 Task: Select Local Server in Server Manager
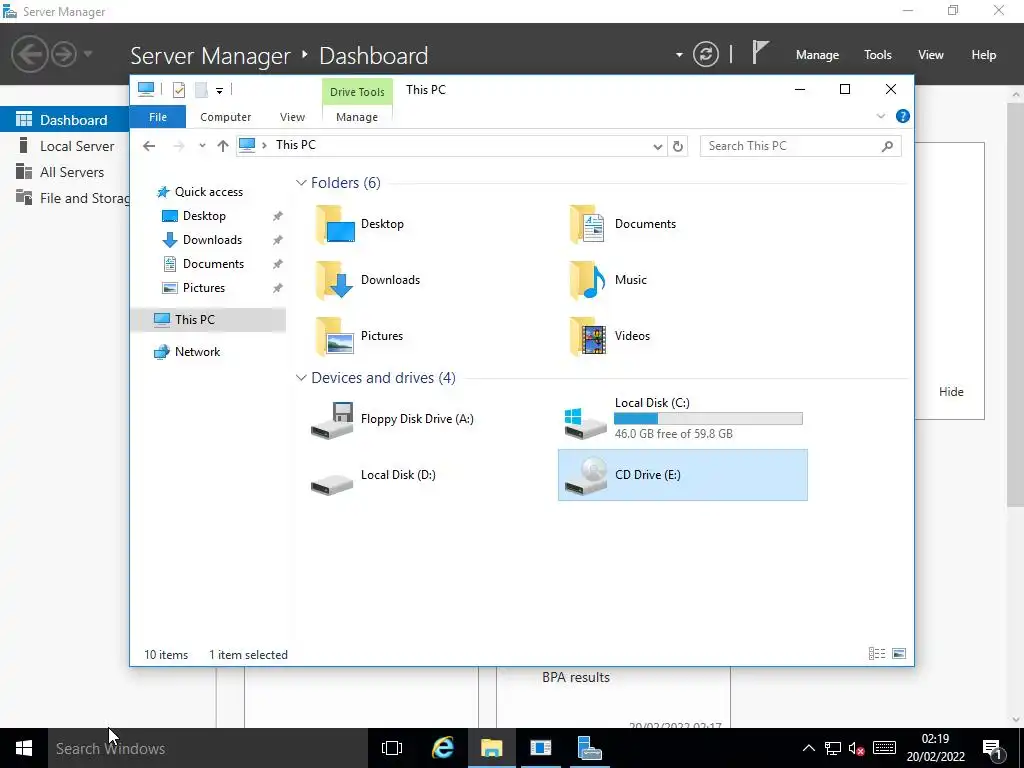pos(65,146)
